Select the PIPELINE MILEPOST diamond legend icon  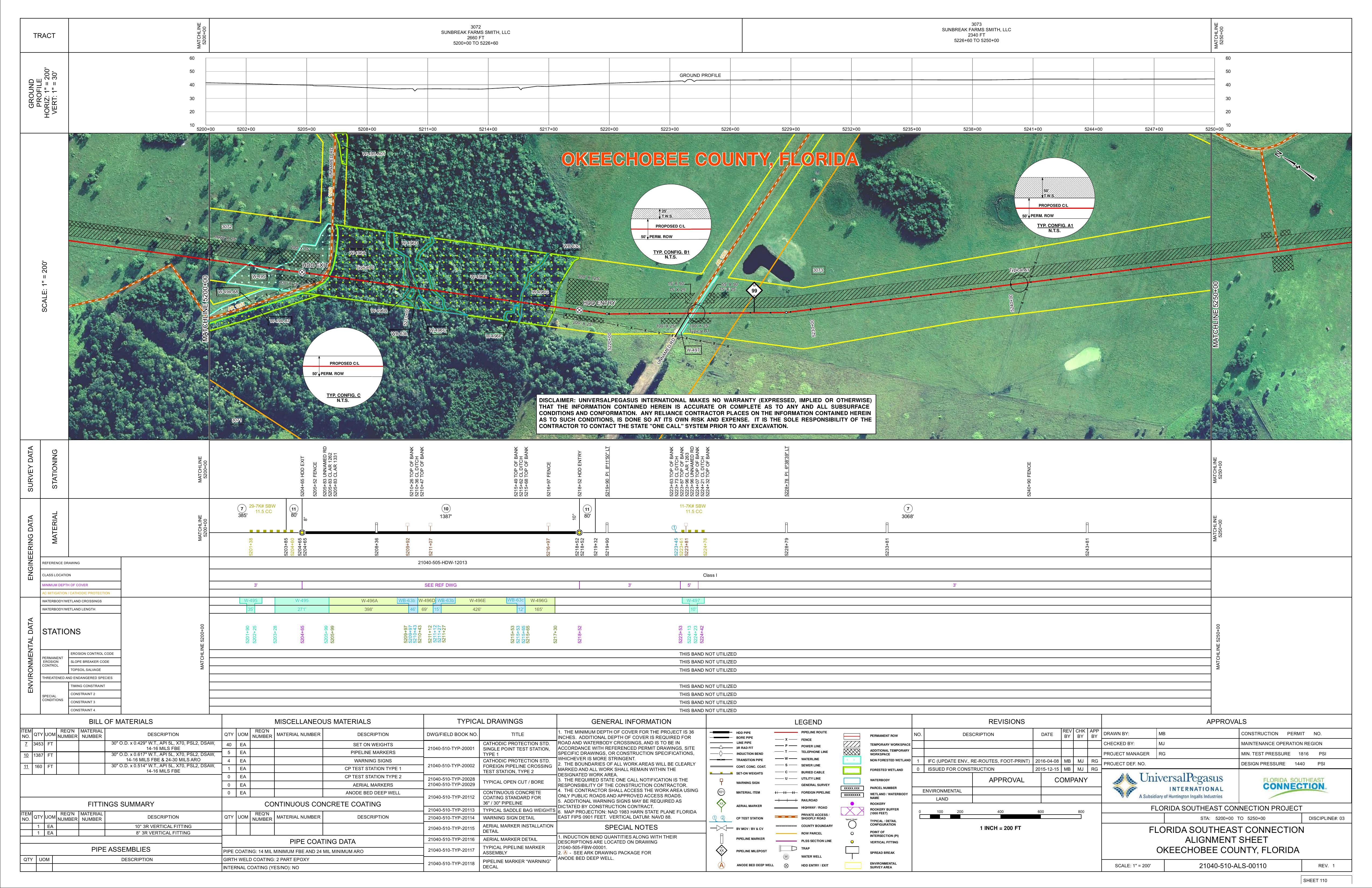(722, 851)
